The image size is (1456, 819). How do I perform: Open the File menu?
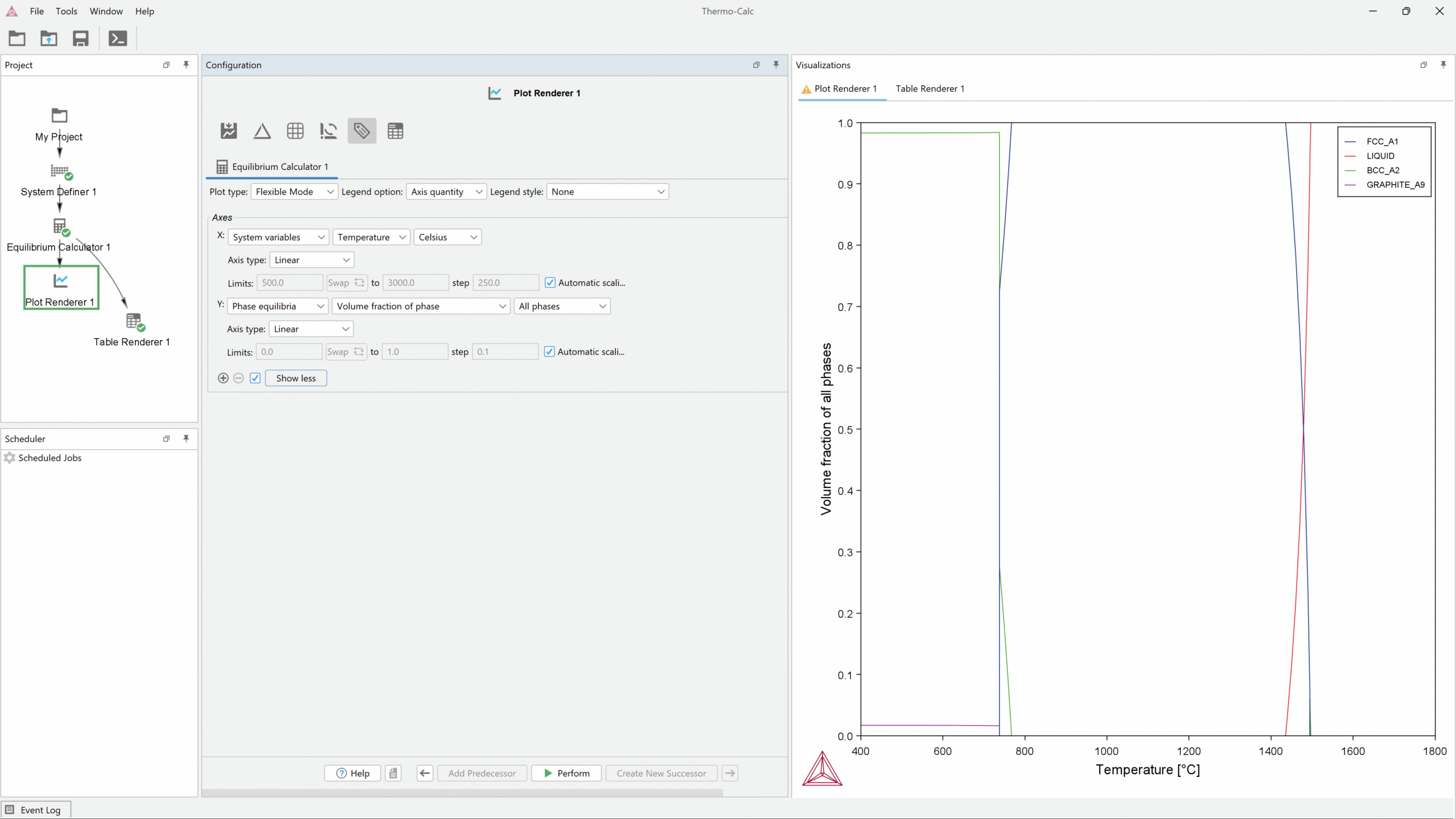coord(37,11)
